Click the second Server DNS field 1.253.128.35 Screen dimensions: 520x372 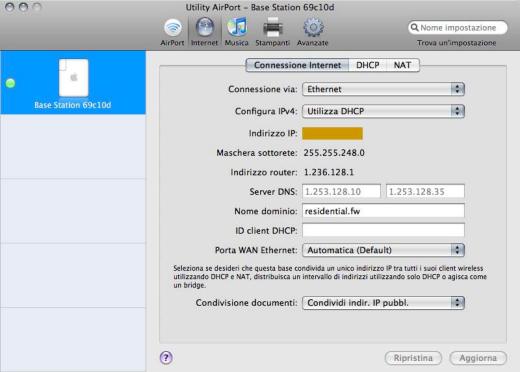click(425, 191)
